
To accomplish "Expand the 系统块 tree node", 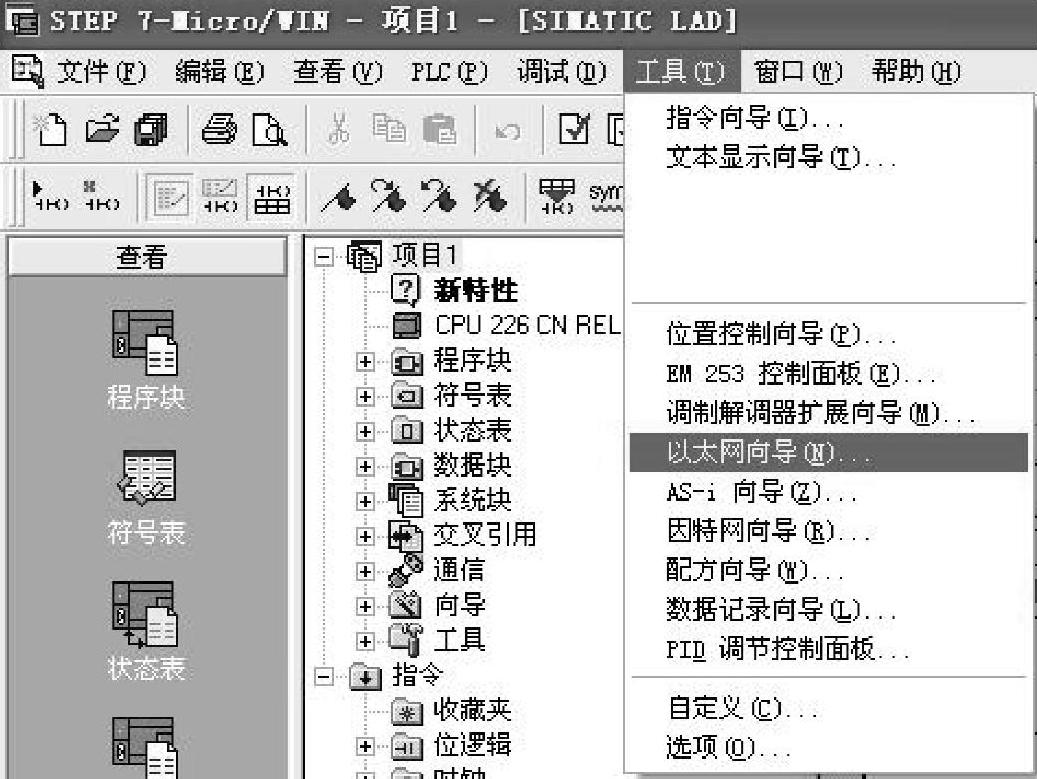I will coord(365,501).
